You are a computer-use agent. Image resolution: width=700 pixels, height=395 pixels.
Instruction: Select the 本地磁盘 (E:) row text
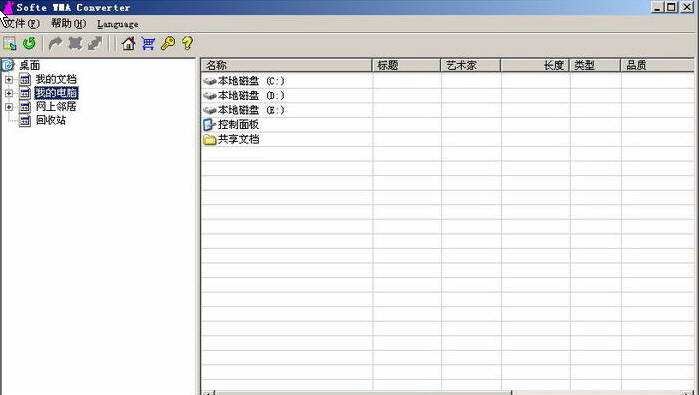pos(251,110)
